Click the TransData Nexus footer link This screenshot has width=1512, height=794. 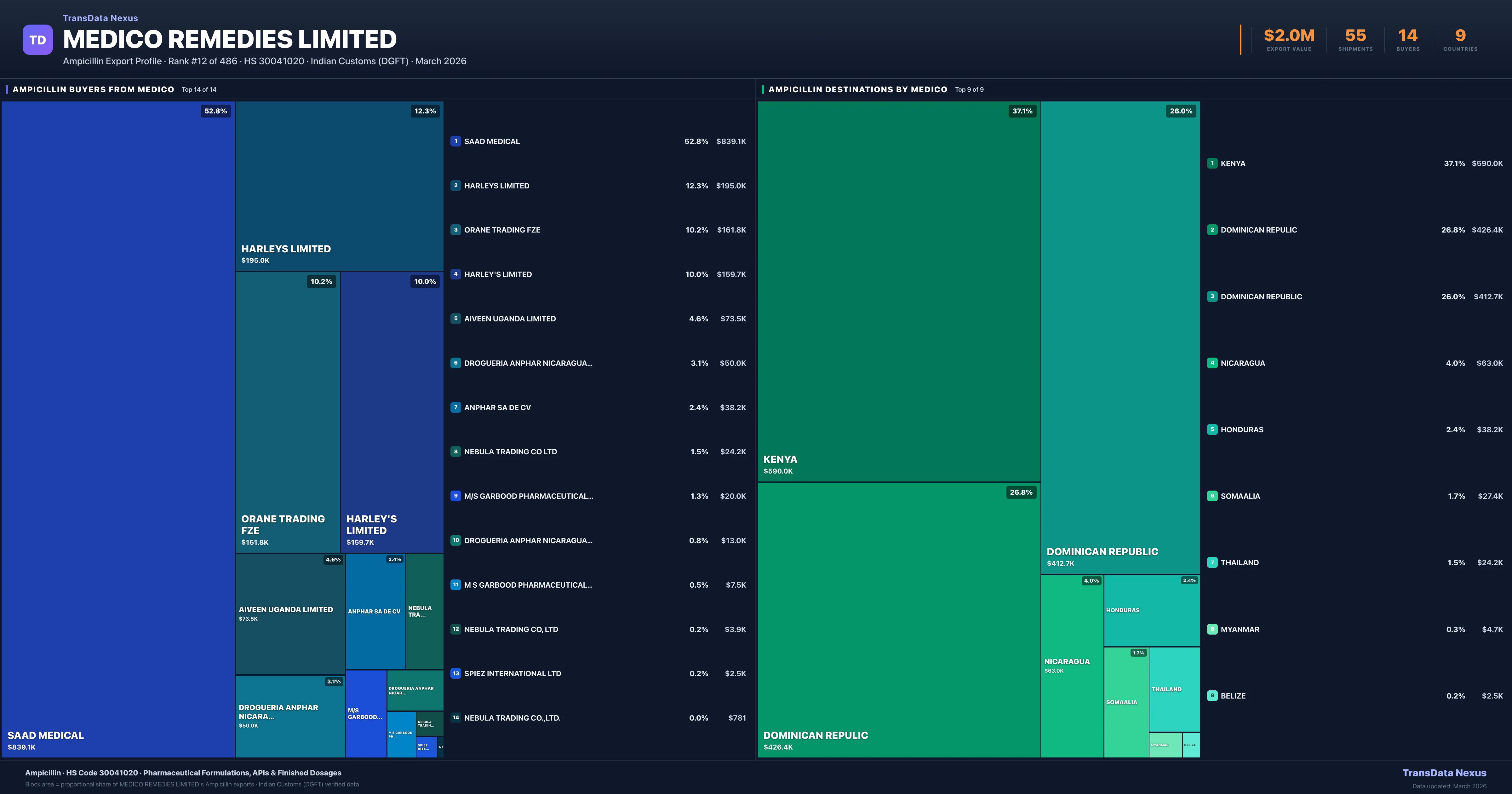point(1444,773)
